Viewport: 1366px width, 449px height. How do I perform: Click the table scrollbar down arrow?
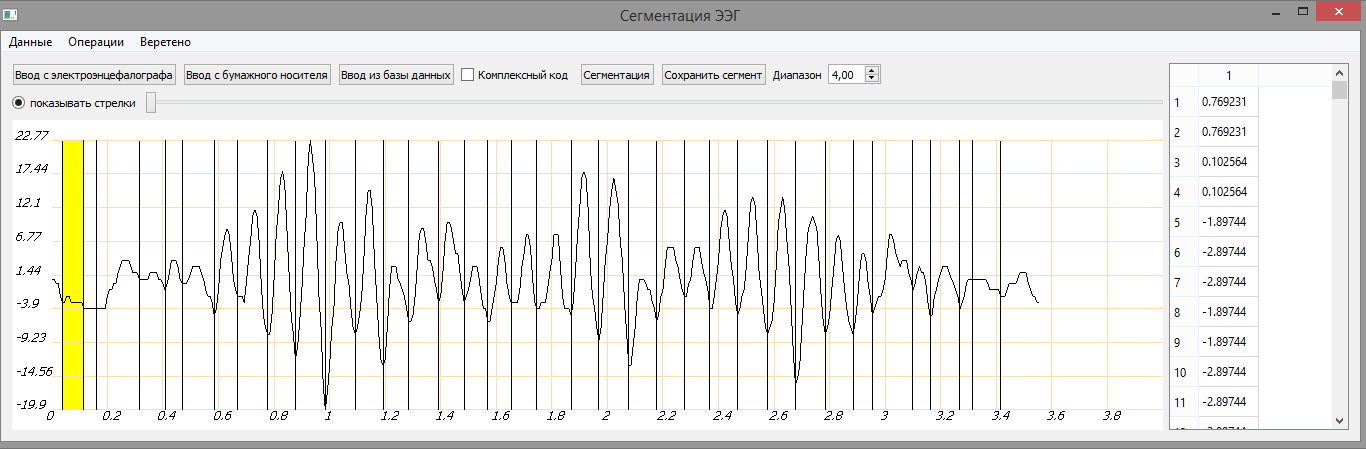pos(1340,420)
